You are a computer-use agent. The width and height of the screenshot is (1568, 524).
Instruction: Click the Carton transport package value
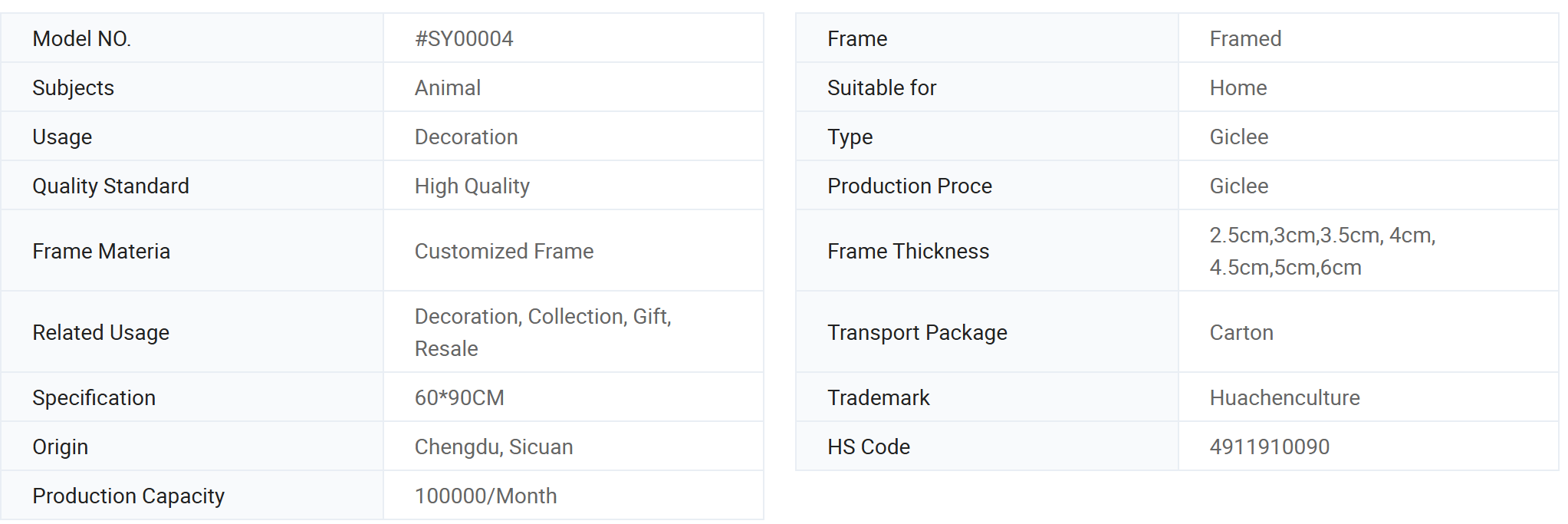click(1241, 332)
